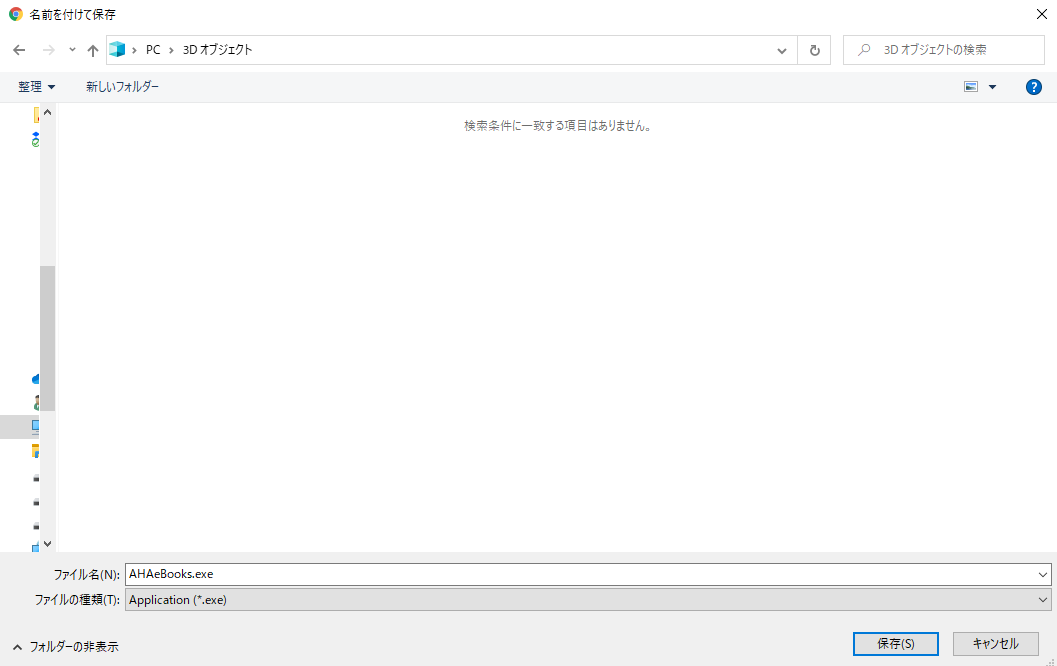The image size is (1057, 666).
Task: Click 新しいフォルダー to create a folder
Action: click(x=122, y=87)
